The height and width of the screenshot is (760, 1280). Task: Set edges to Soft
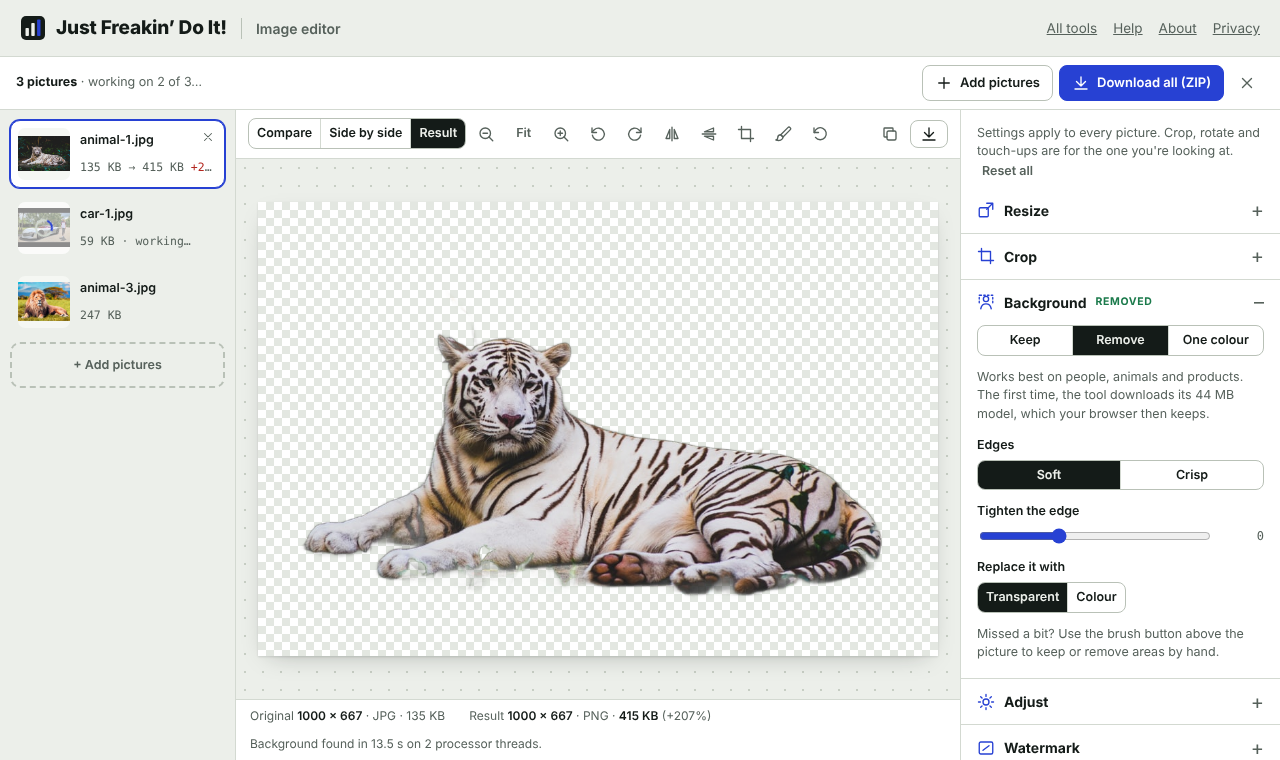(1049, 475)
